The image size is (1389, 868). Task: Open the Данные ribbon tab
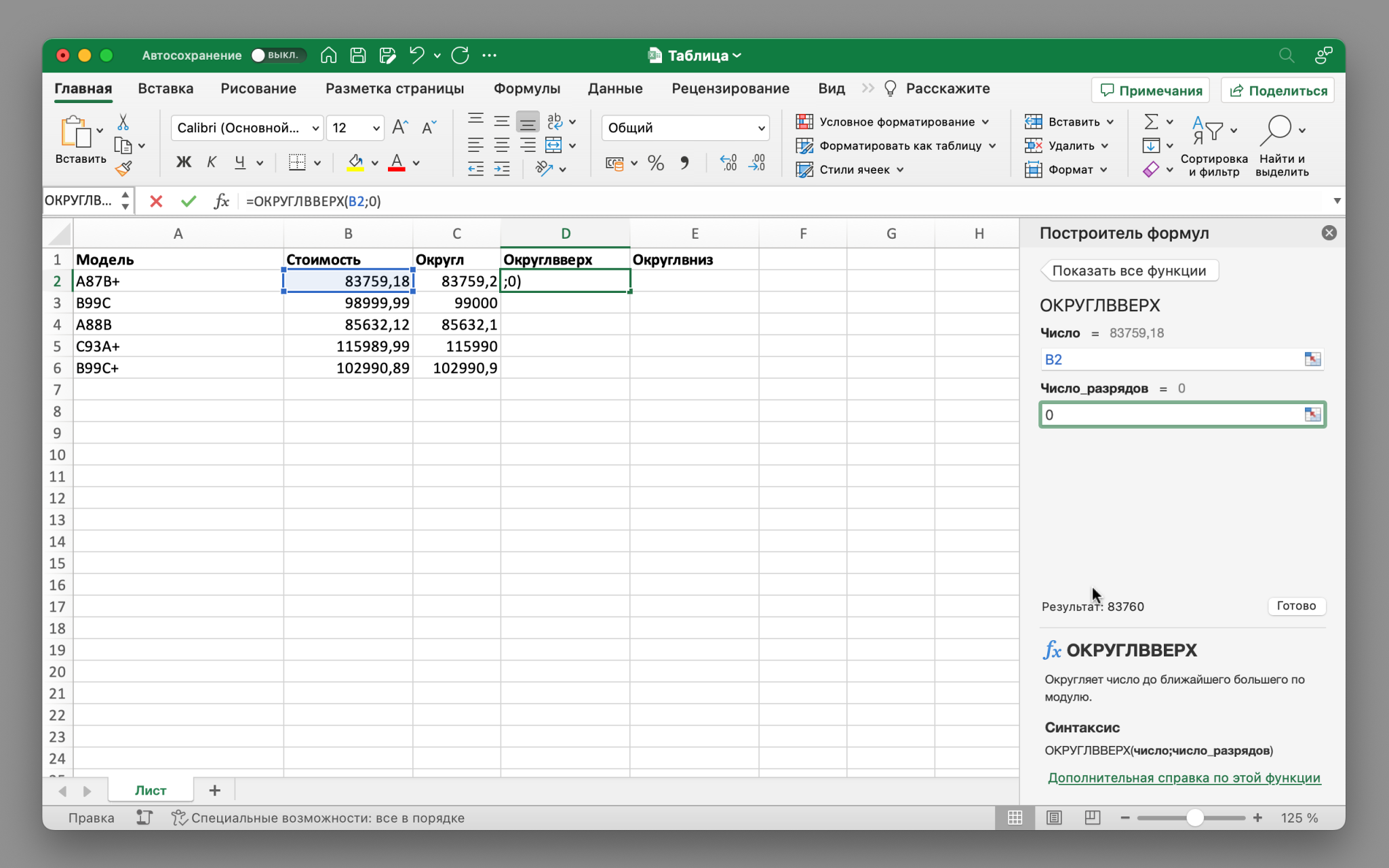click(x=614, y=89)
